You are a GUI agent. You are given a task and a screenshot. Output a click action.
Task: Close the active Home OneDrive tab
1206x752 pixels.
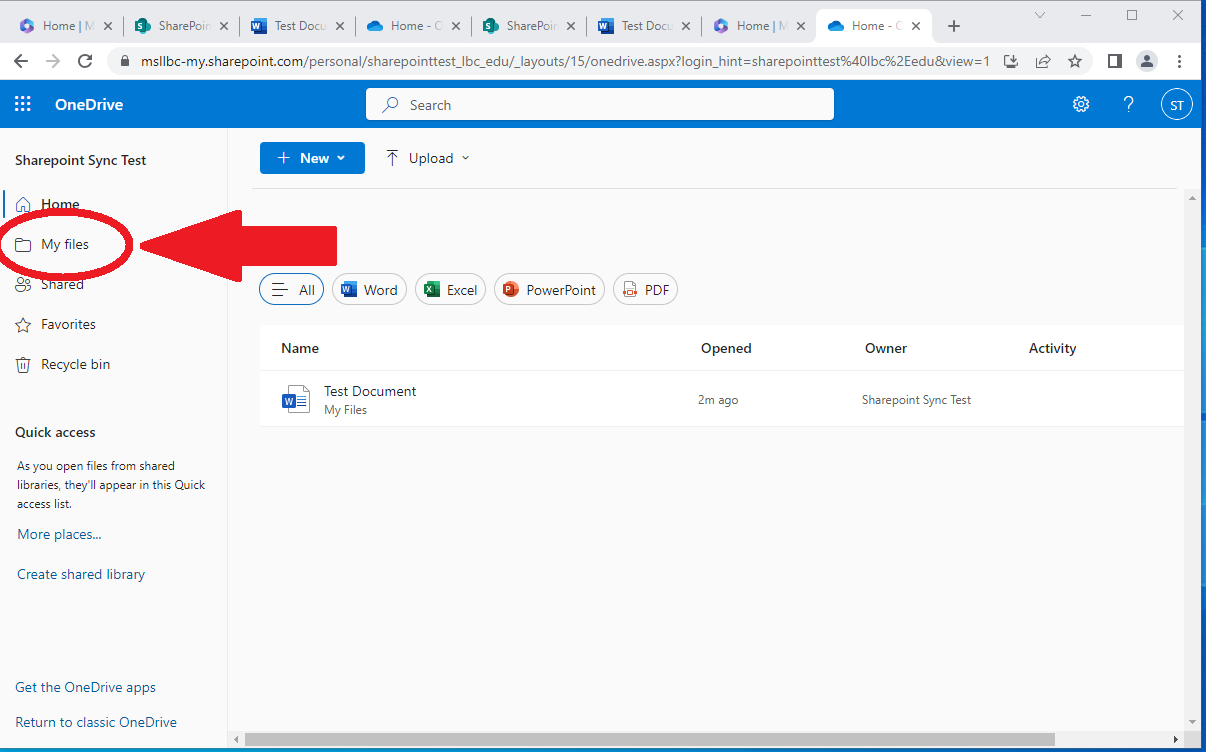tap(916, 26)
